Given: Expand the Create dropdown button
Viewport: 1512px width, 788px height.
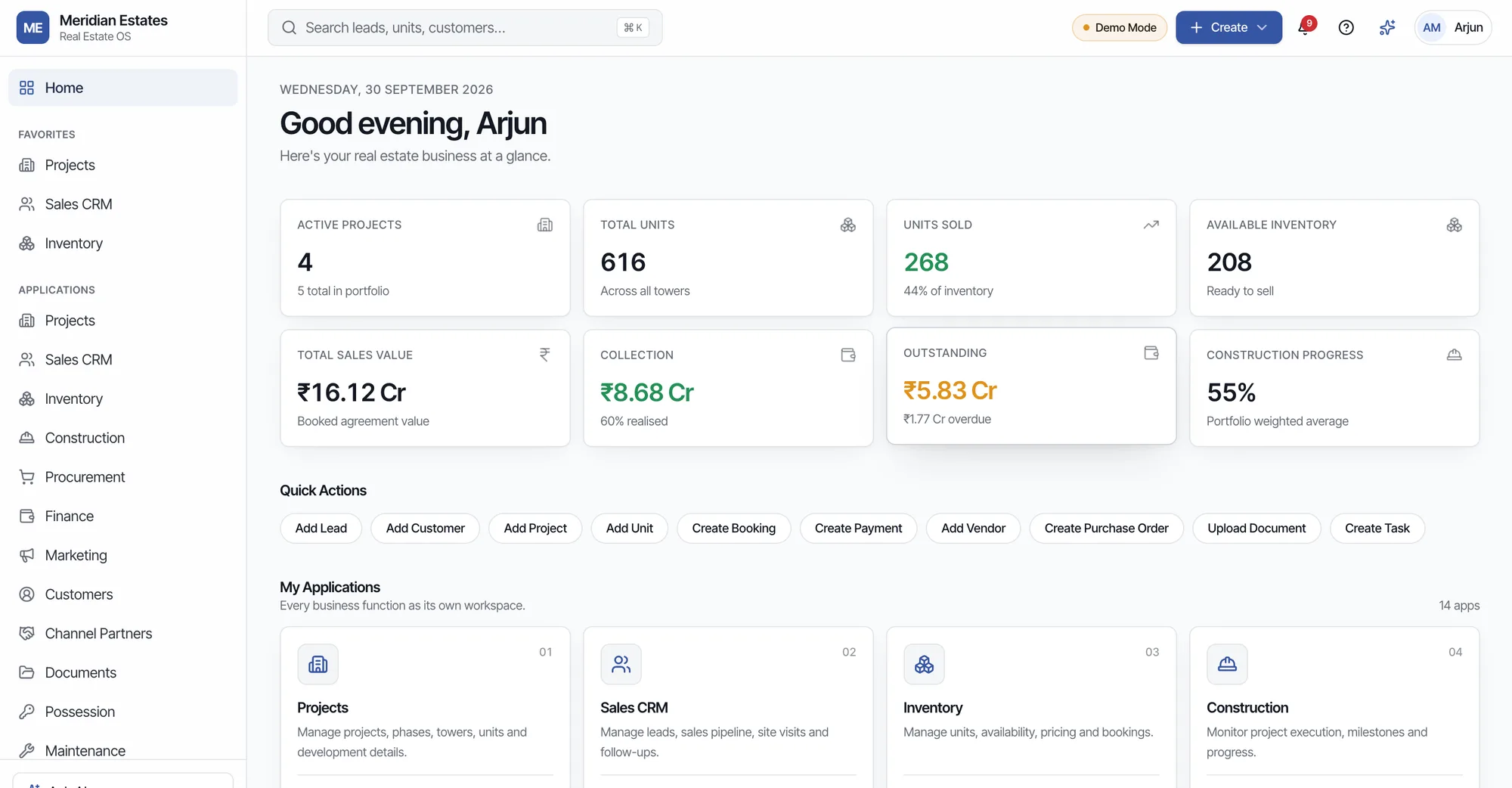Looking at the screenshot, I should (1228, 27).
